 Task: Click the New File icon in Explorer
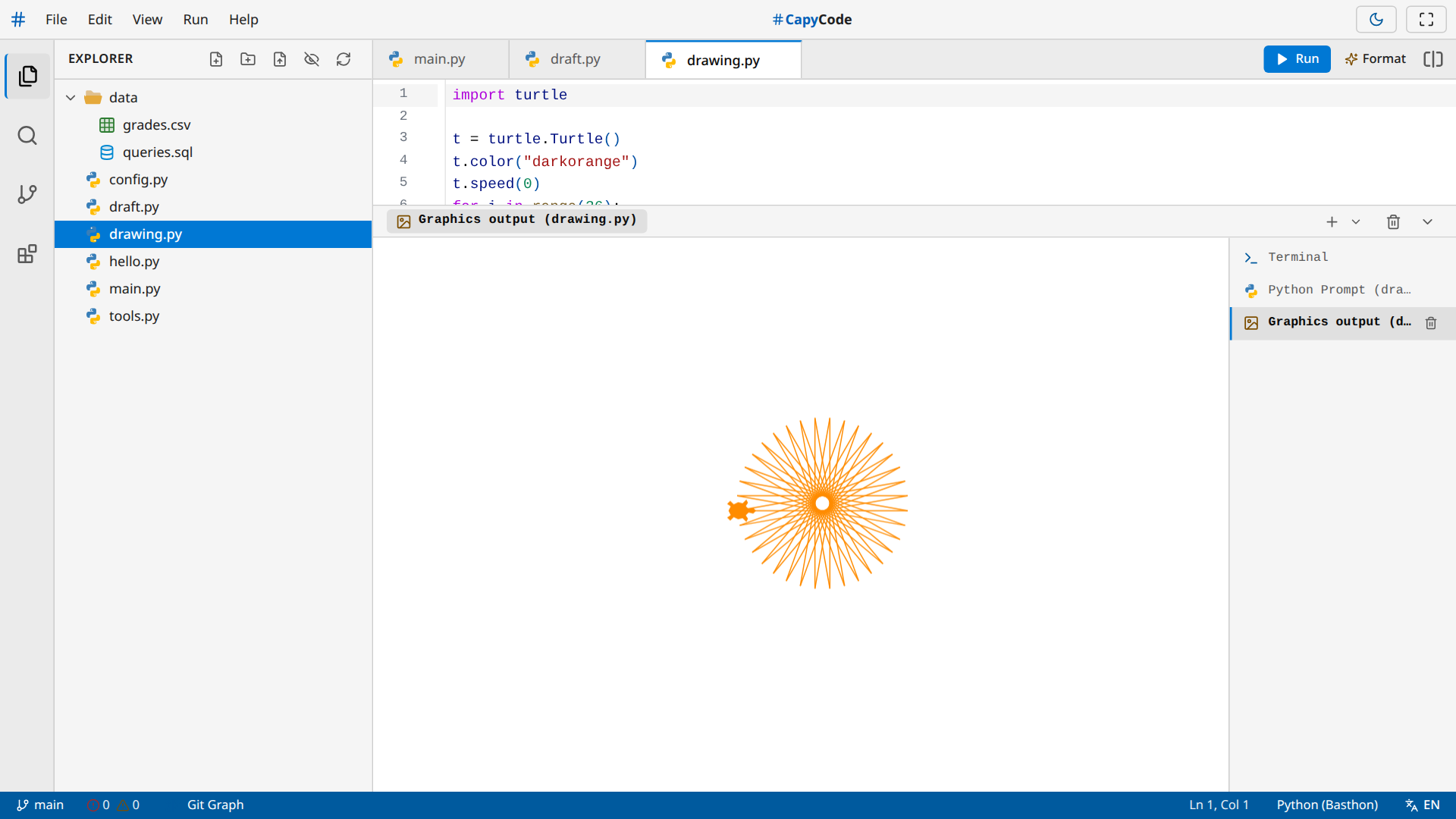[x=216, y=59]
